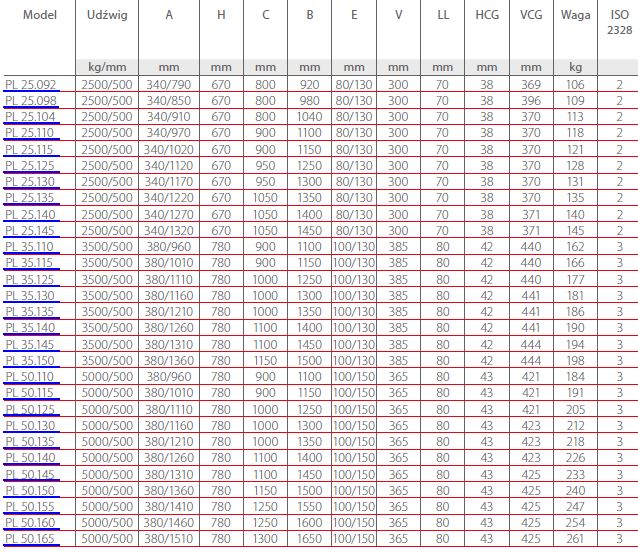638x553 pixels.
Task: Select 205 weight in PL 50.125 row
Action: tap(575, 409)
